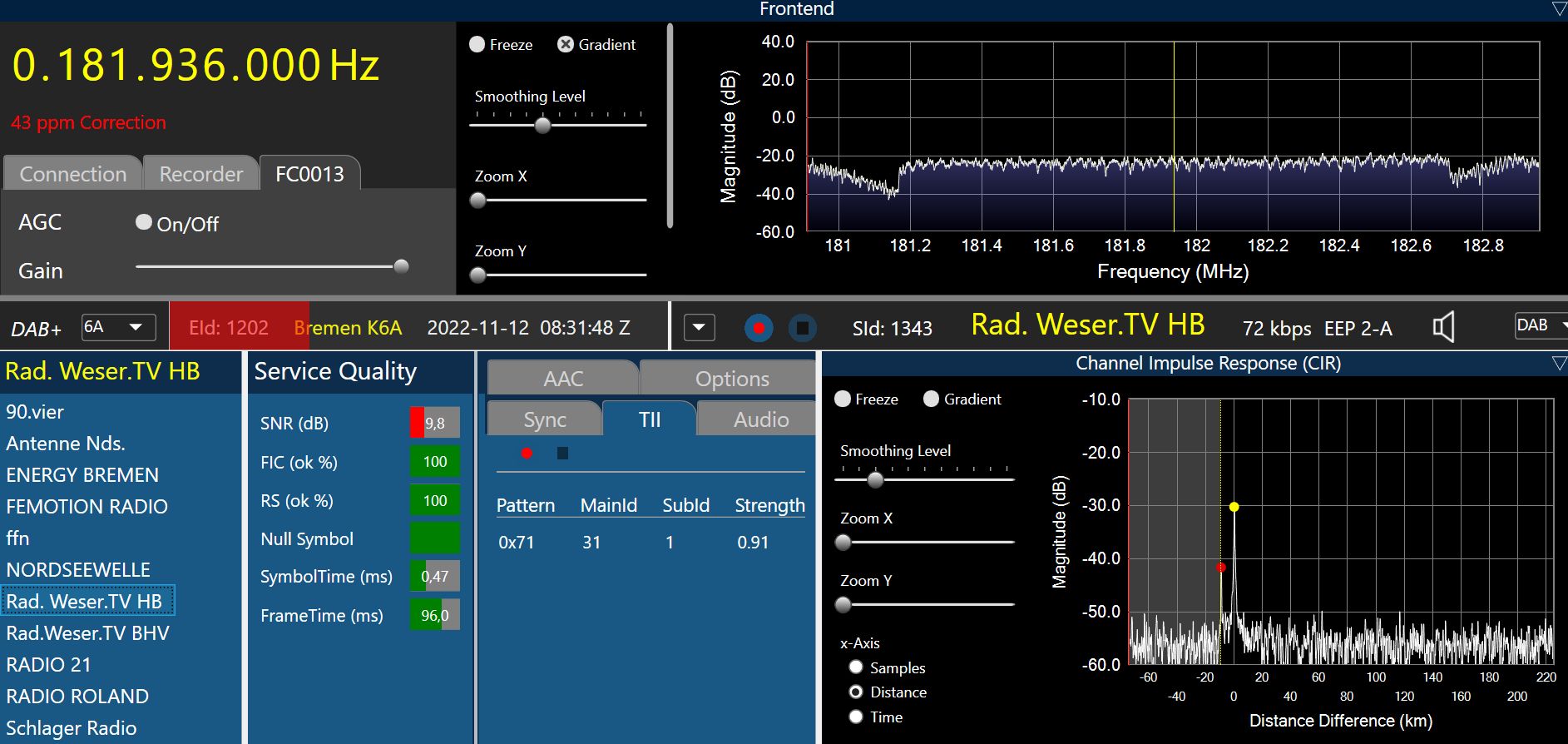Open the Audio tab

click(x=759, y=419)
